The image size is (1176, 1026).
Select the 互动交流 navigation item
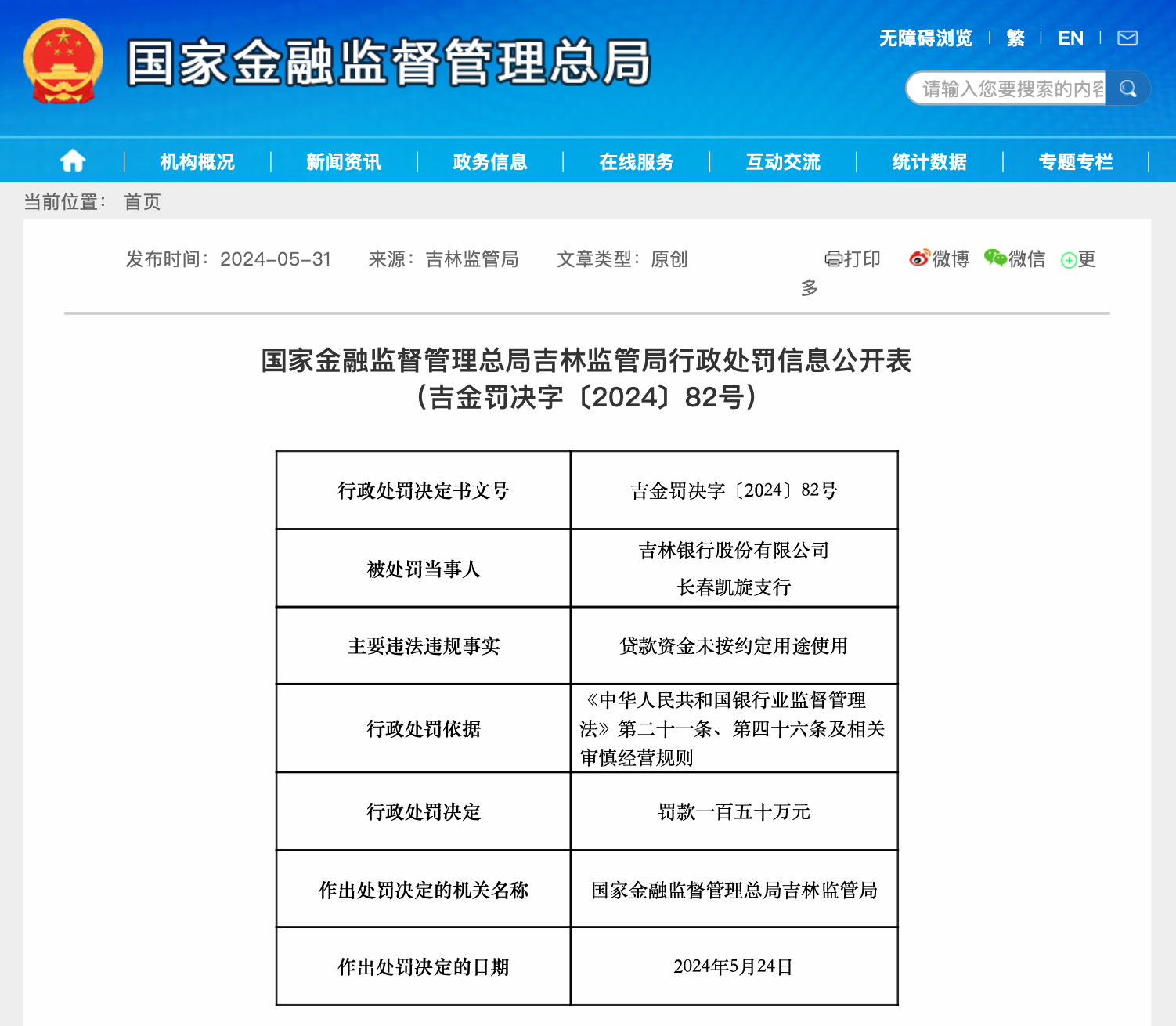(783, 162)
